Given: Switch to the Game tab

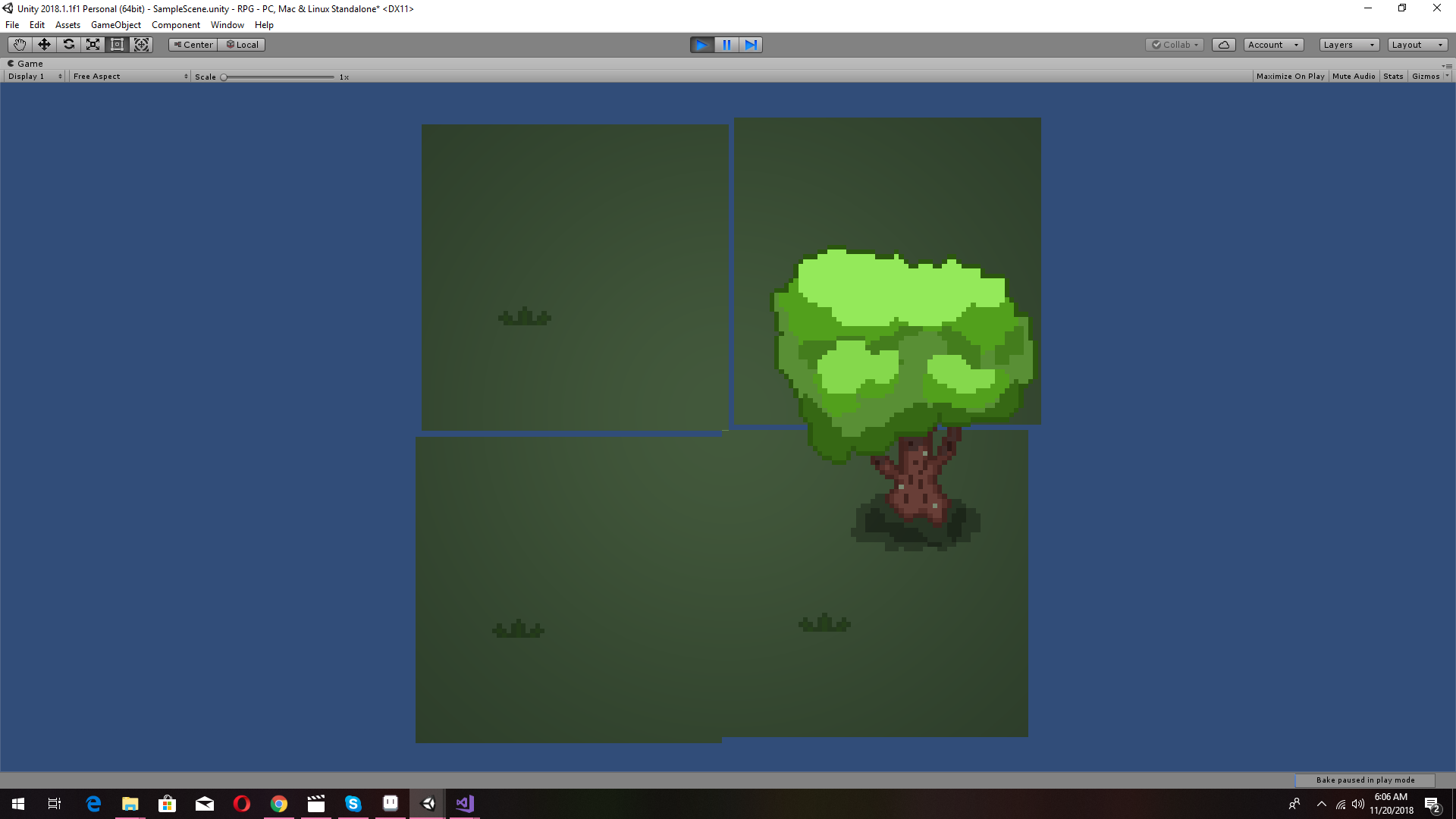Looking at the screenshot, I should coord(25,63).
